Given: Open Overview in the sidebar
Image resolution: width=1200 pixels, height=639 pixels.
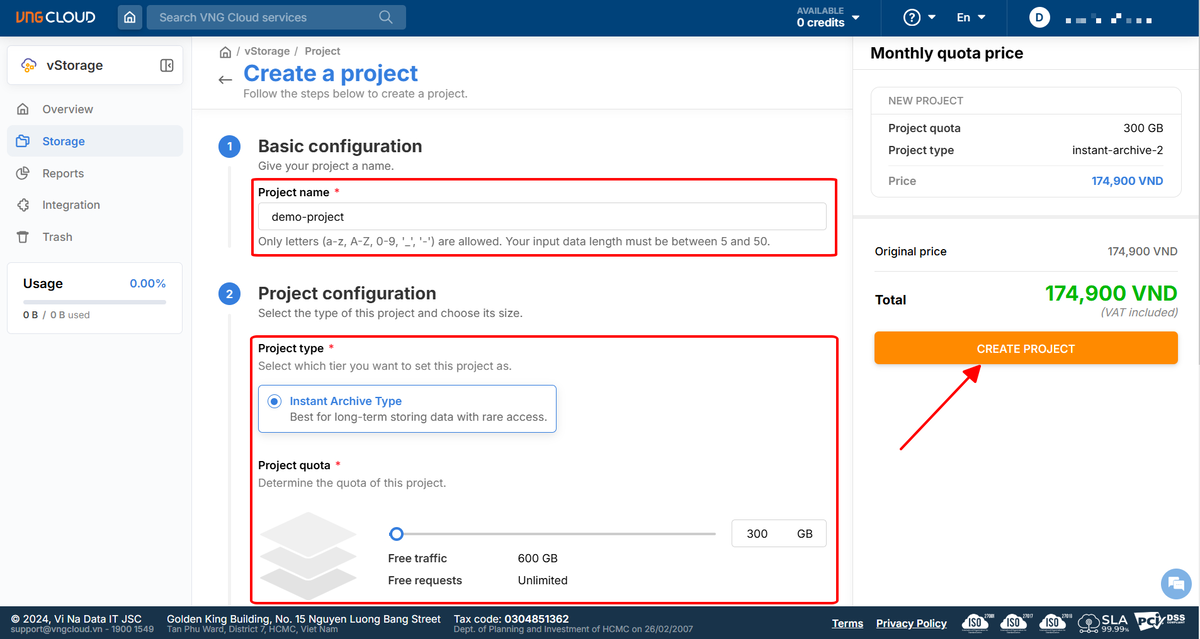Looking at the screenshot, I should (67, 109).
